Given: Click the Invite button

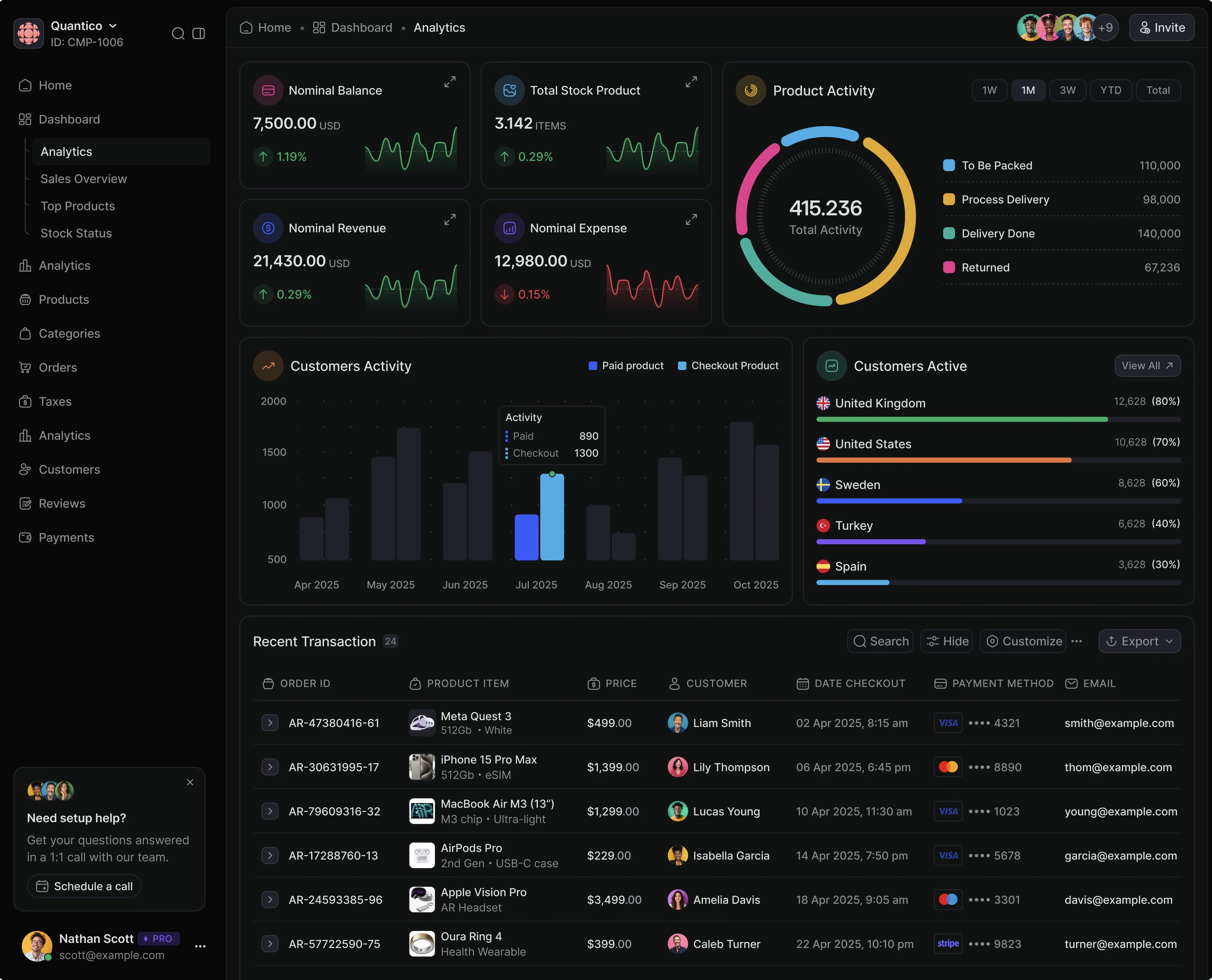Looking at the screenshot, I should pos(1161,28).
